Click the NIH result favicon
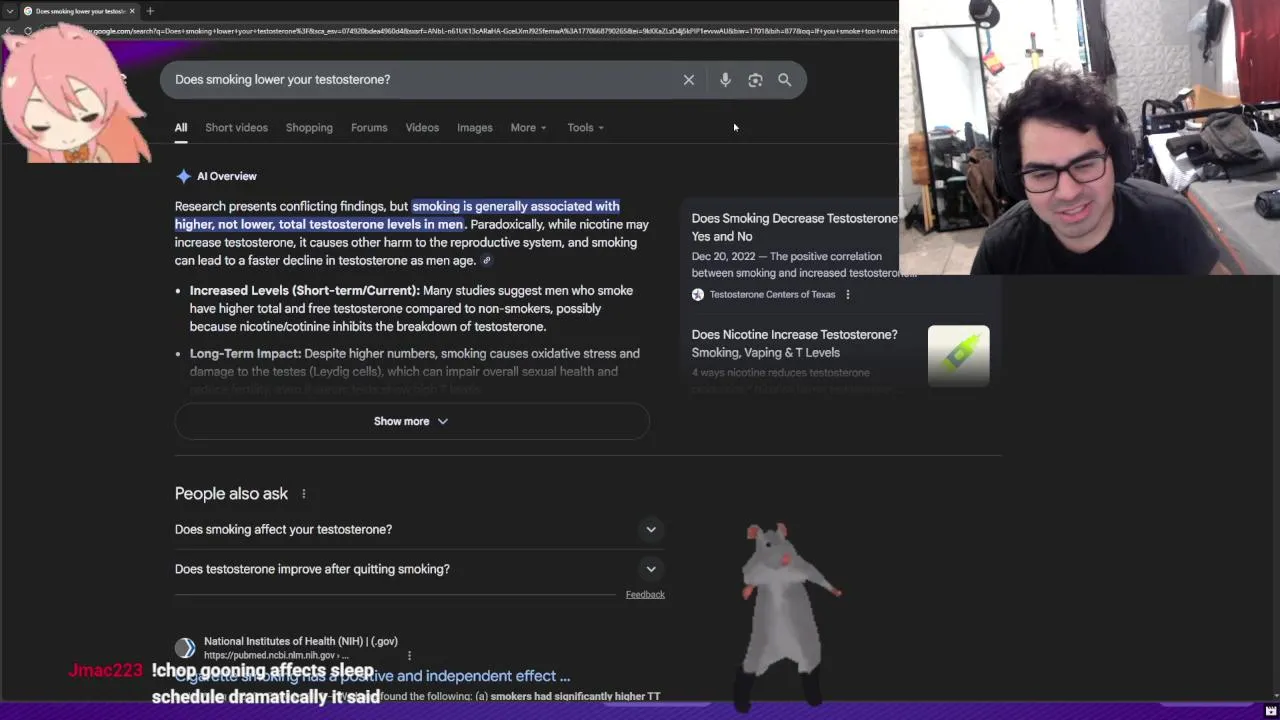Image resolution: width=1280 pixels, height=720 pixels. [x=185, y=648]
